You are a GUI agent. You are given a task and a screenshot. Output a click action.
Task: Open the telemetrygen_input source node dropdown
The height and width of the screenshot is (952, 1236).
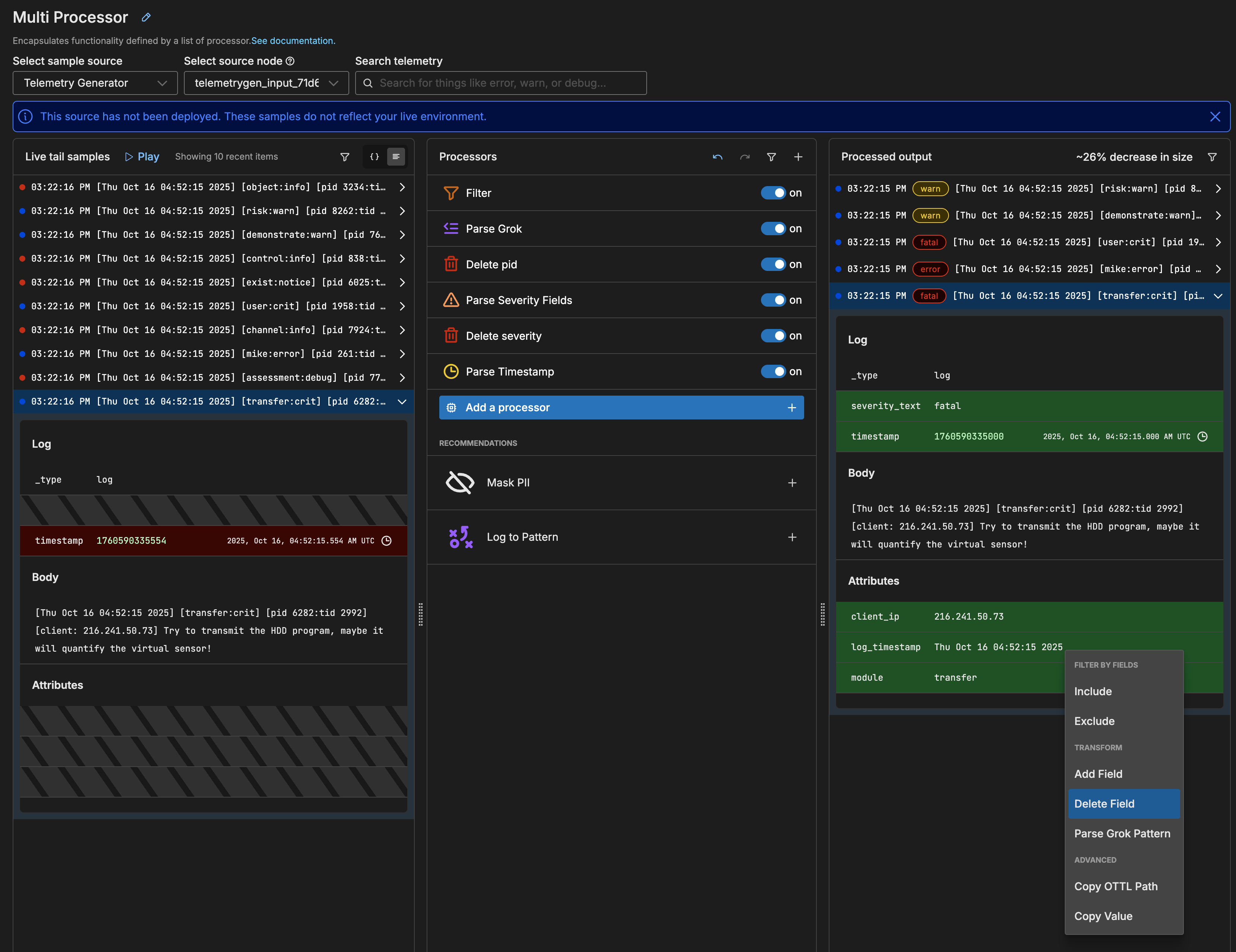coord(266,83)
